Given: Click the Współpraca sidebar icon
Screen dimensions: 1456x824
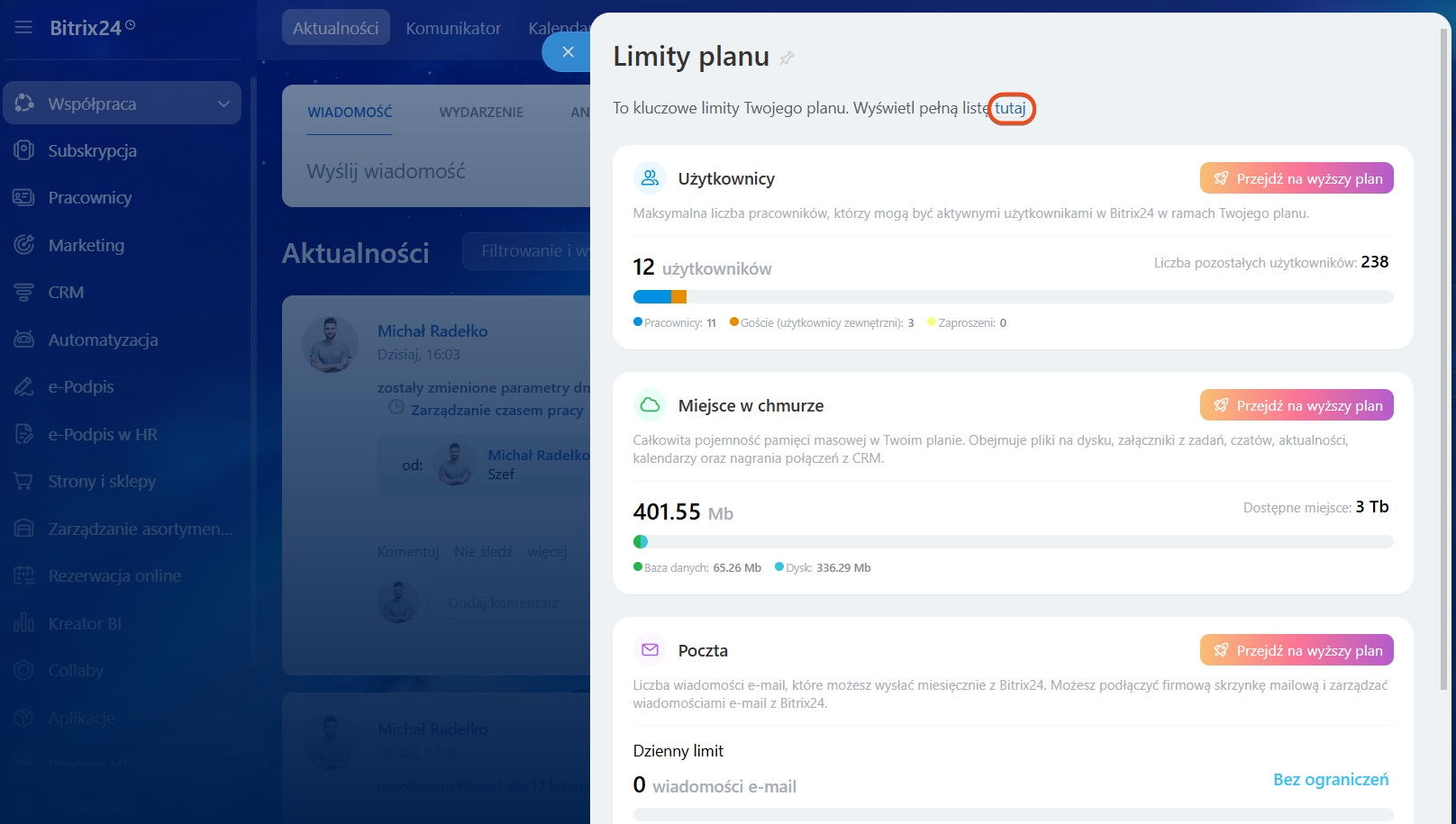Looking at the screenshot, I should click(24, 104).
